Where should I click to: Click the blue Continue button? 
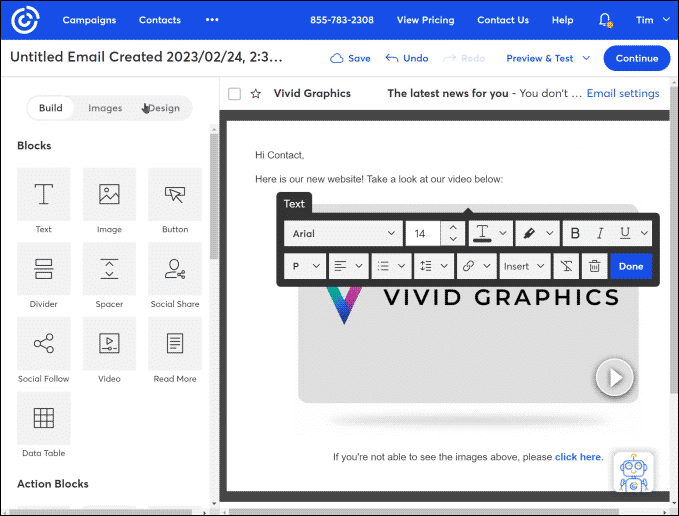pos(637,58)
